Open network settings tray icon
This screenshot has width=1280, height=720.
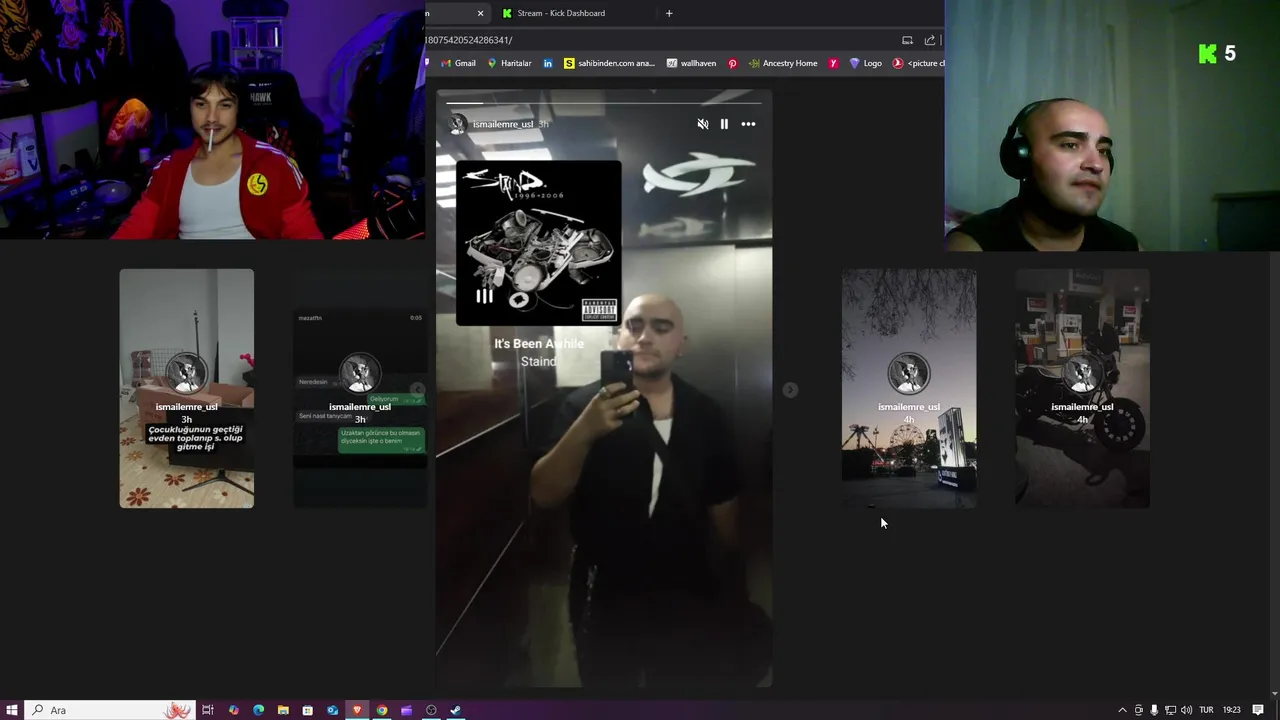(x=1170, y=710)
